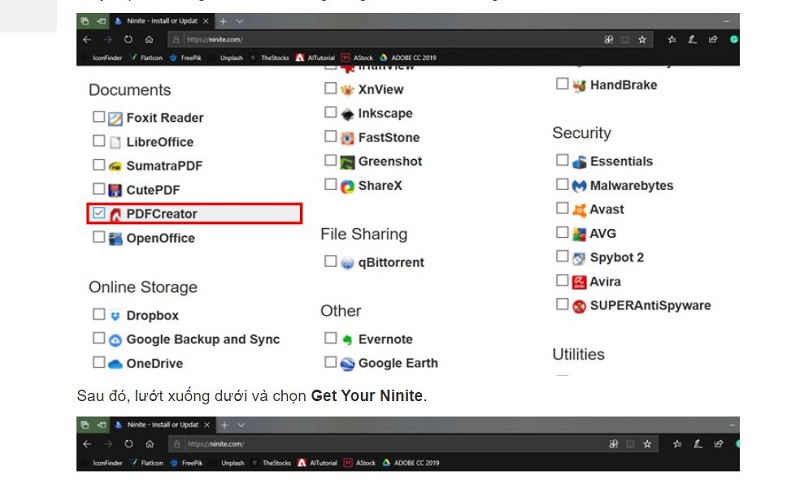Select the qBittorrent checkbox
The image size is (800, 492).
point(331,261)
